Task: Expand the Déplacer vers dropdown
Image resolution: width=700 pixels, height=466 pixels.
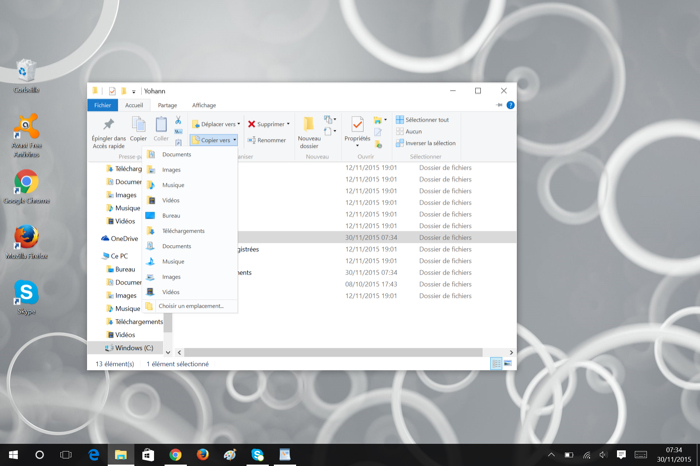Action: tap(216, 124)
